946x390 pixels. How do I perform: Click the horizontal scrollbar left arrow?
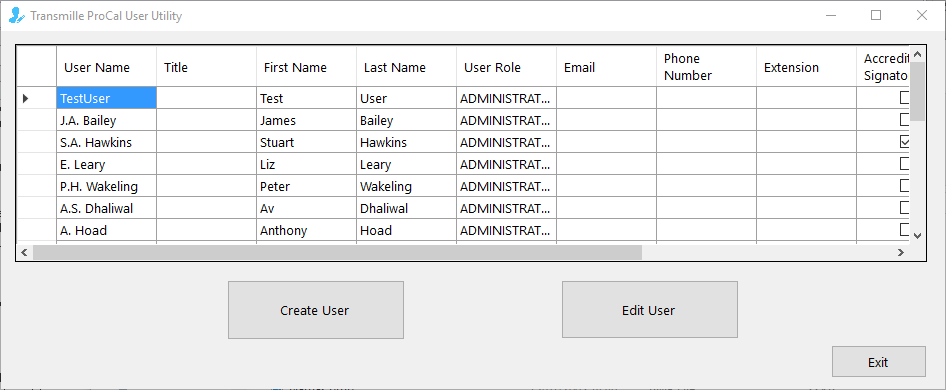click(x=24, y=252)
